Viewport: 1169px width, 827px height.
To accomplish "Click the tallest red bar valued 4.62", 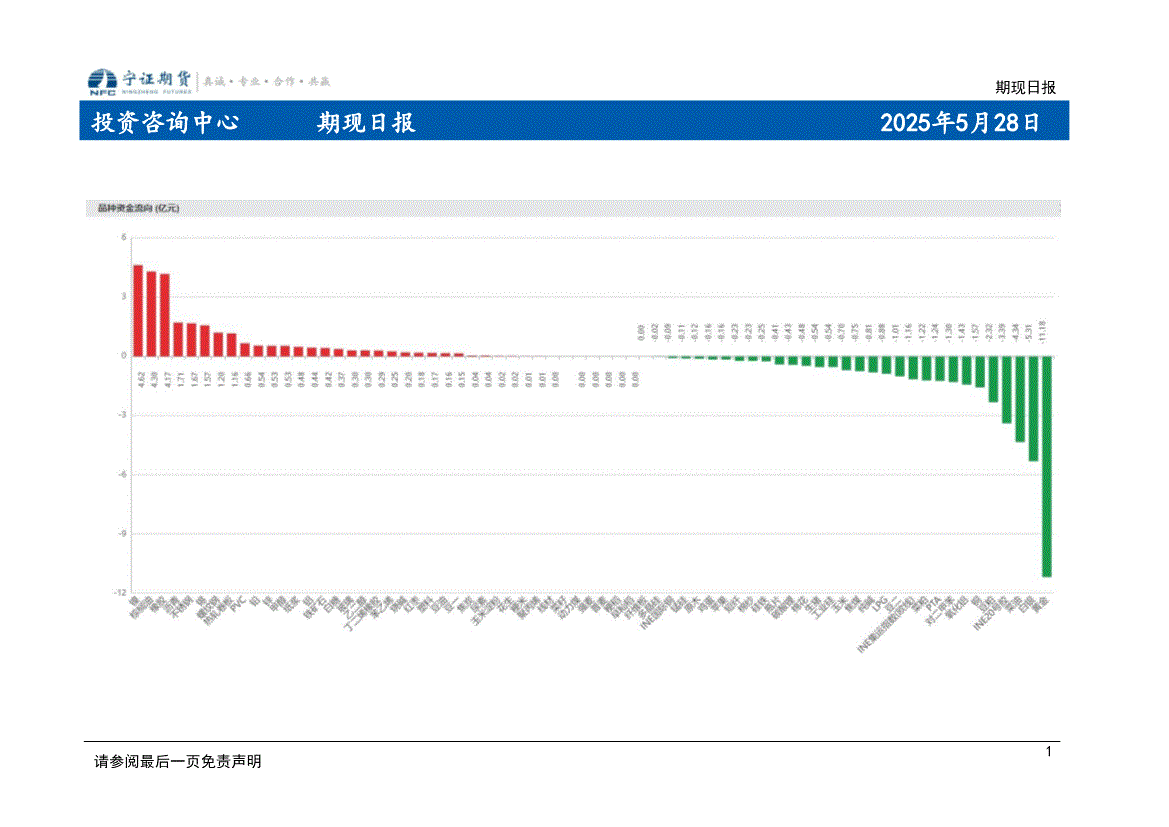I will point(138,310).
